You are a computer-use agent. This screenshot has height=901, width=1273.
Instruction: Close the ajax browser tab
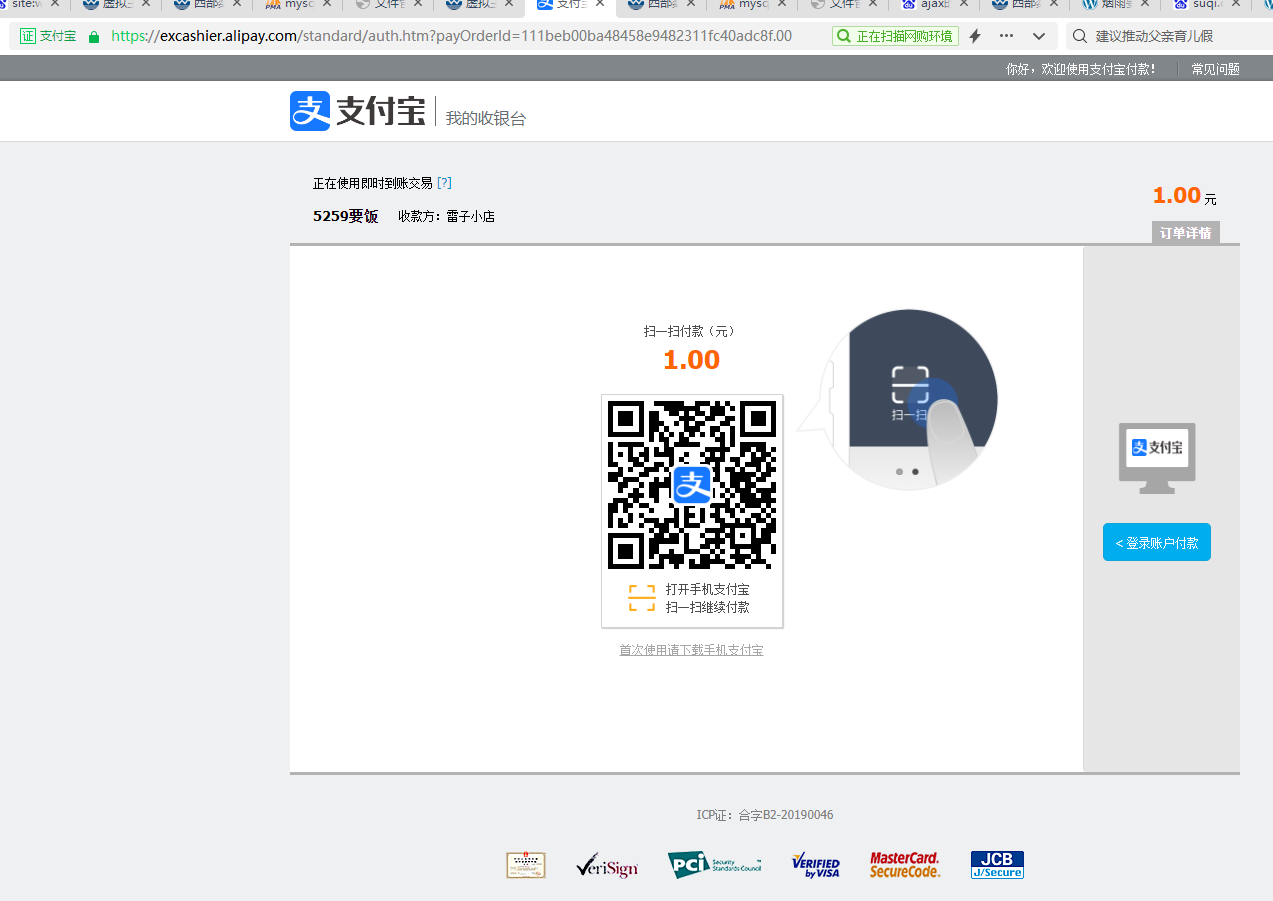click(x=964, y=4)
